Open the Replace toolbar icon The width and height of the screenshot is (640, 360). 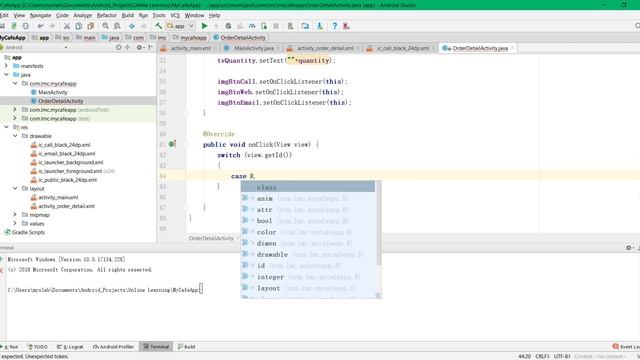click(x=118, y=26)
